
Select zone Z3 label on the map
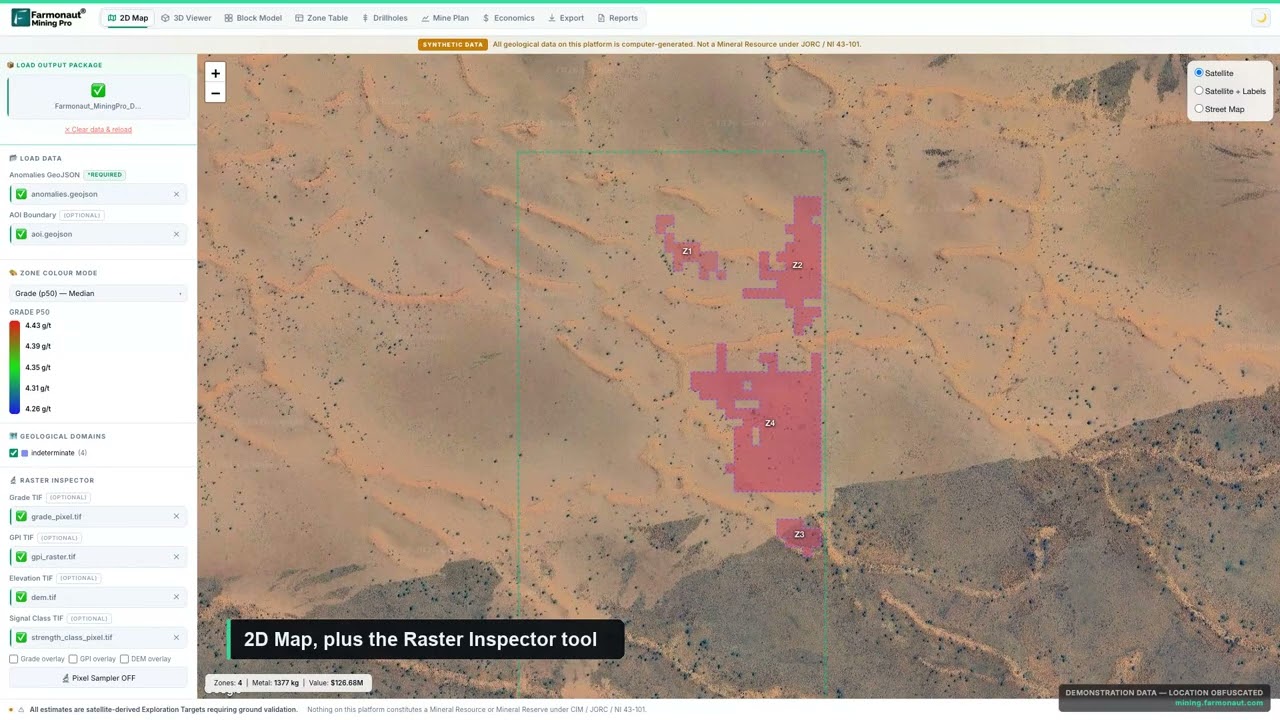pyautogui.click(x=799, y=535)
